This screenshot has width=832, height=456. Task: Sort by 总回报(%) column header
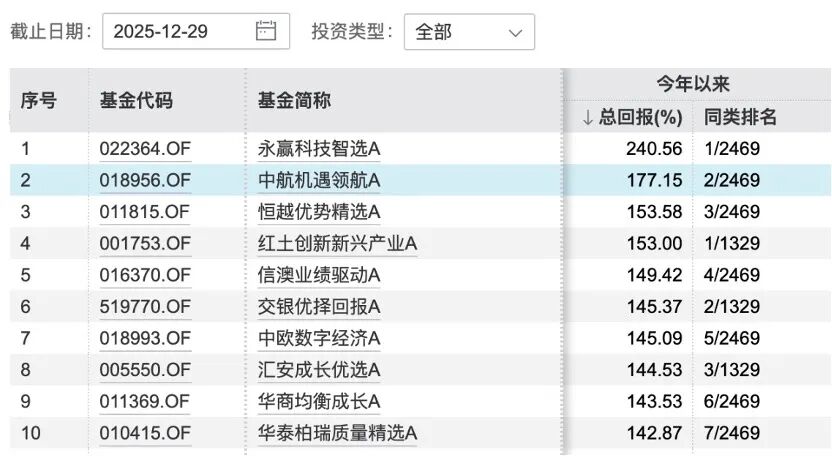pyautogui.click(x=632, y=117)
